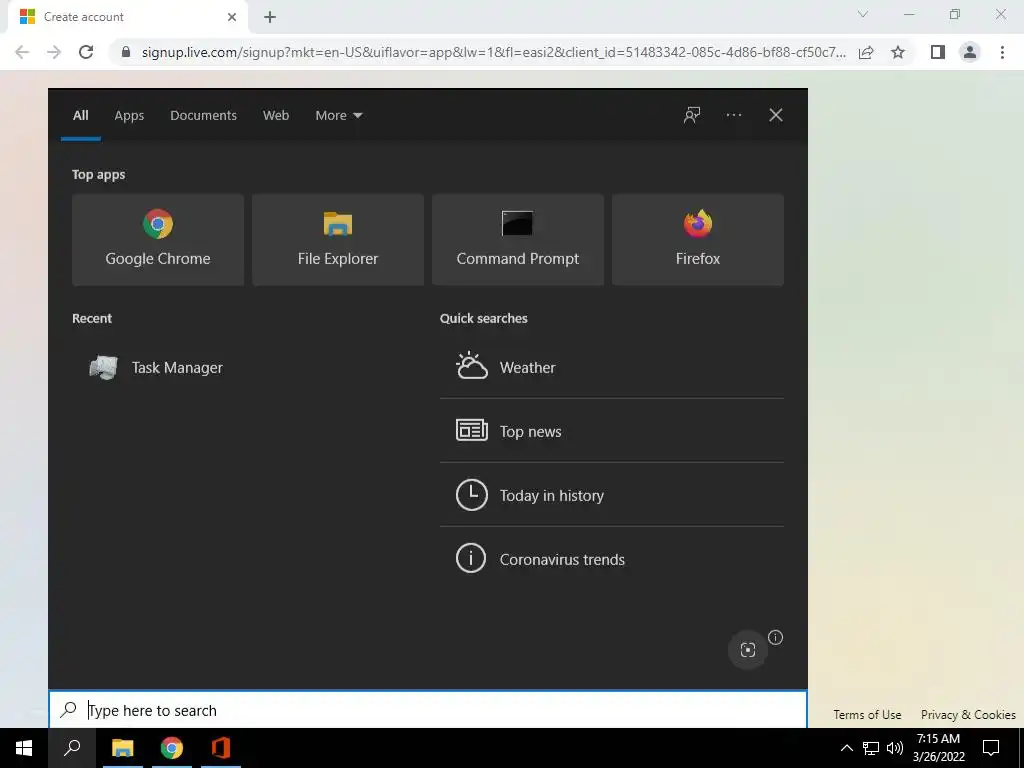Select the All search tab

(81, 116)
